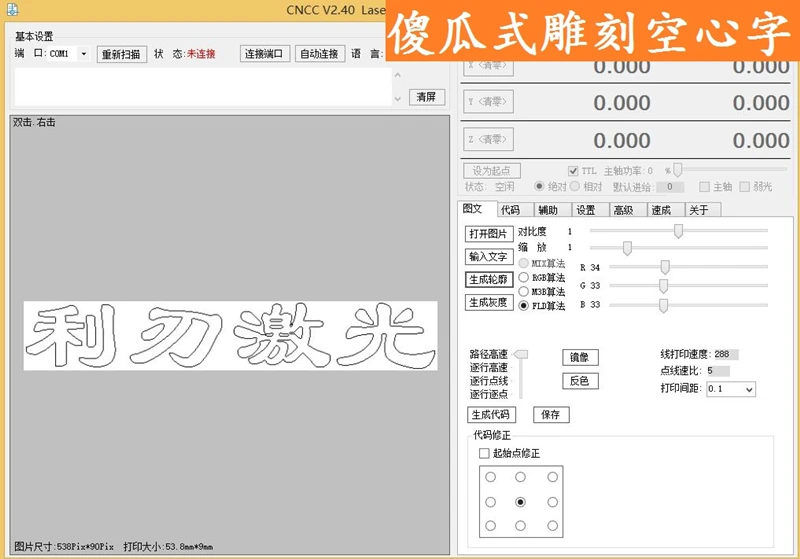Select the bottom-center start point radio
800x559 pixels.
click(520, 525)
